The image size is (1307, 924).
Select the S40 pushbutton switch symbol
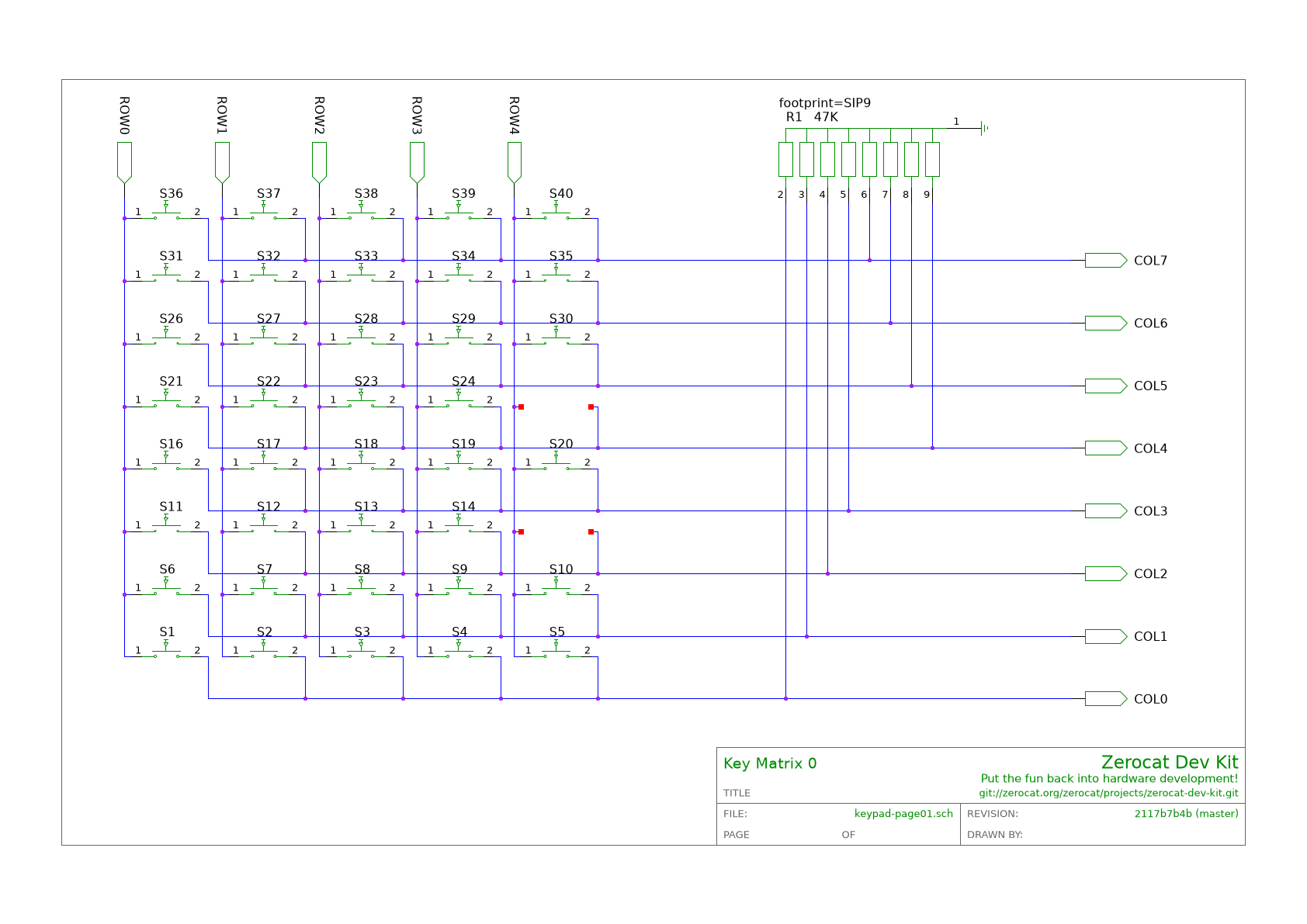click(556, 211)
